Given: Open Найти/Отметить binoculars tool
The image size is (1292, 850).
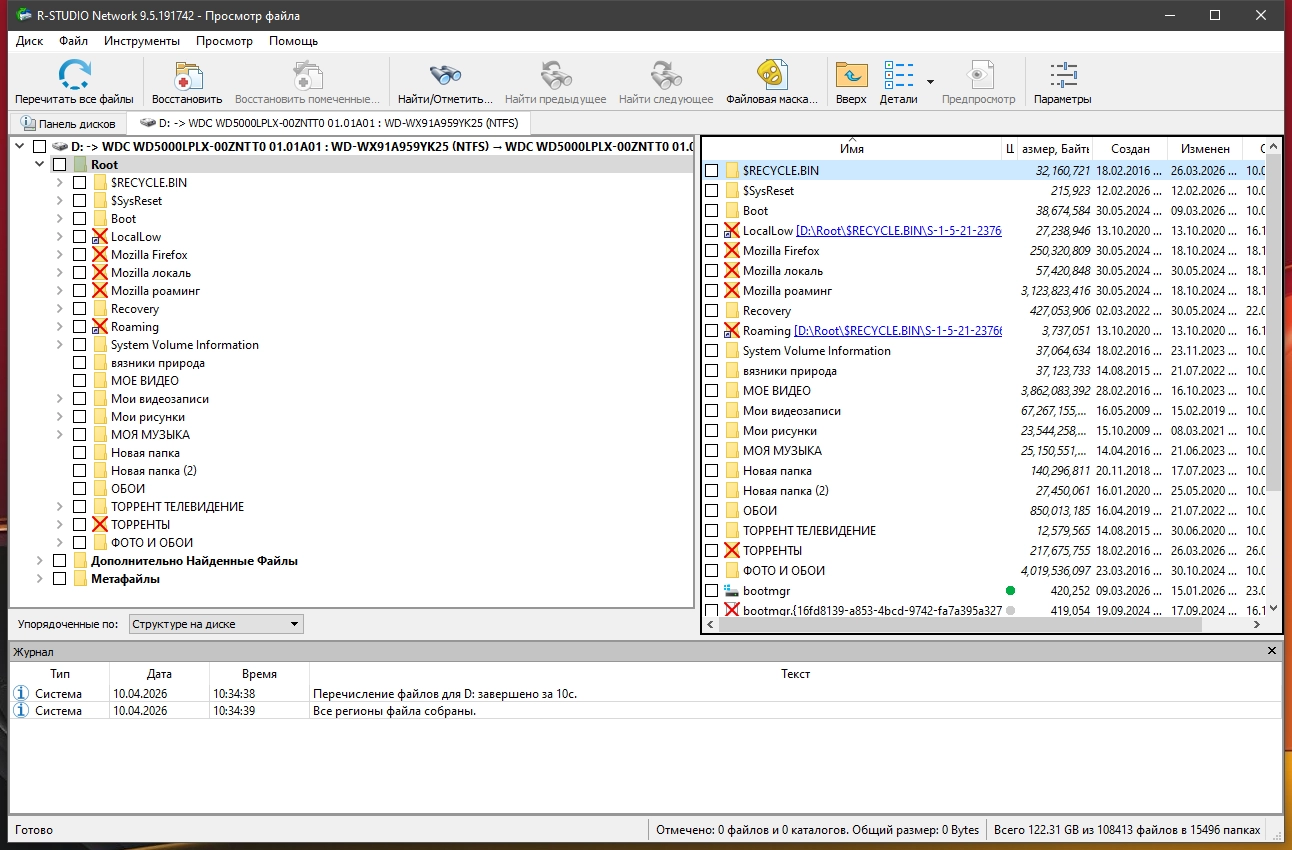Looking at the screenshot, I should tap(445, 75).
